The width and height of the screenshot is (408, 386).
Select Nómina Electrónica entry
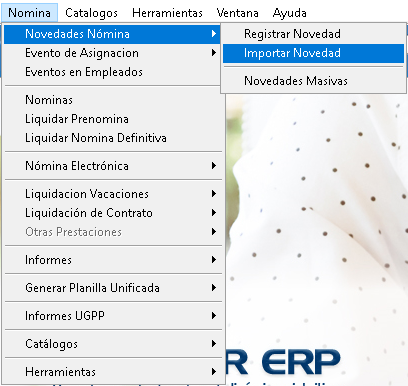point(112,166)
